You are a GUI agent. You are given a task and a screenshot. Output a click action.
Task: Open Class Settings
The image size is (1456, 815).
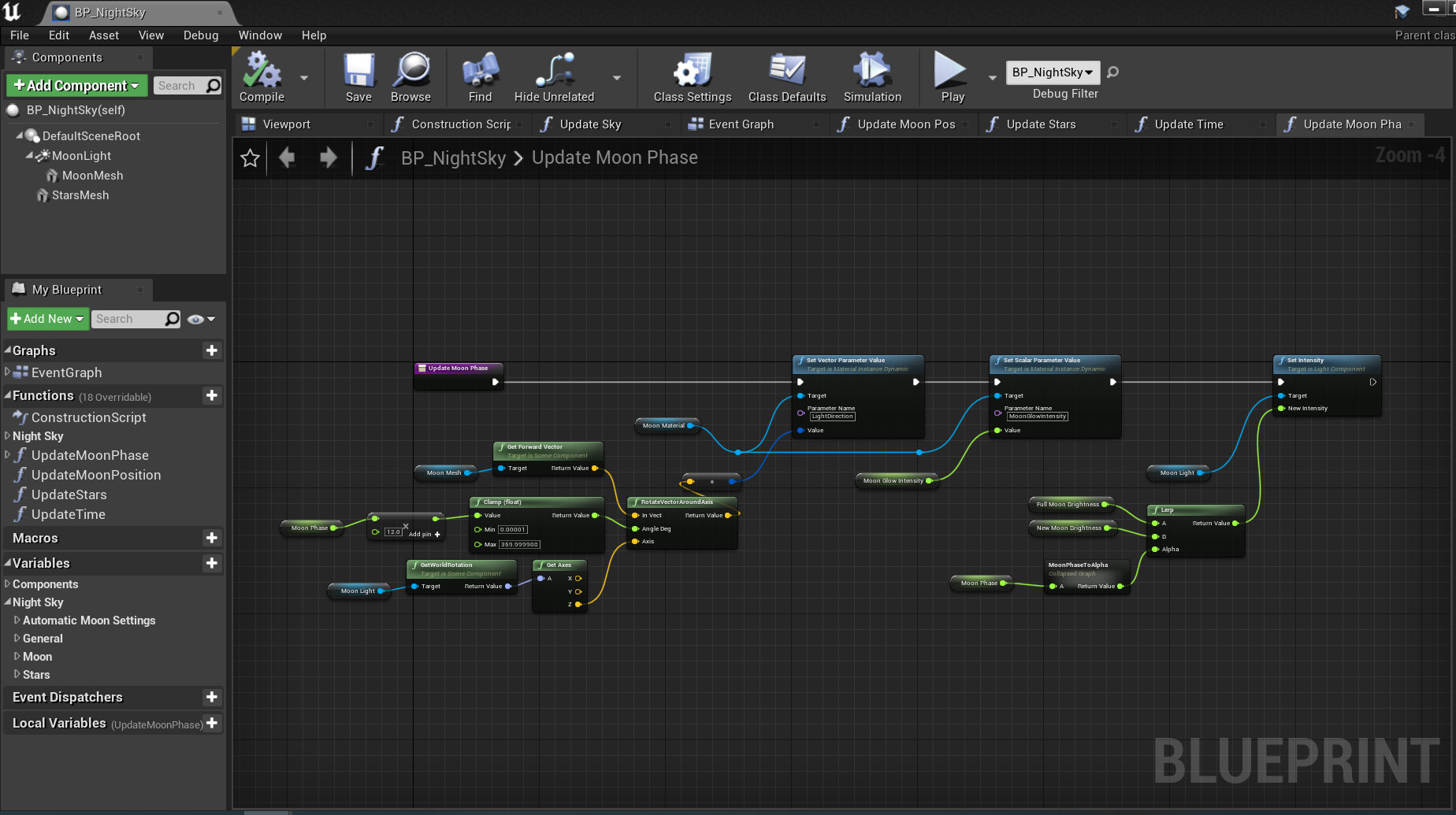point(691,76)
